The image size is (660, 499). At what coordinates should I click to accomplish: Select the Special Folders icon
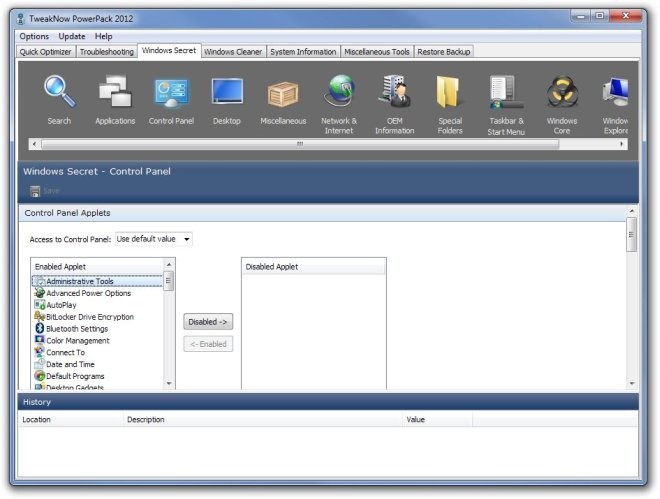tap(449, 91)
